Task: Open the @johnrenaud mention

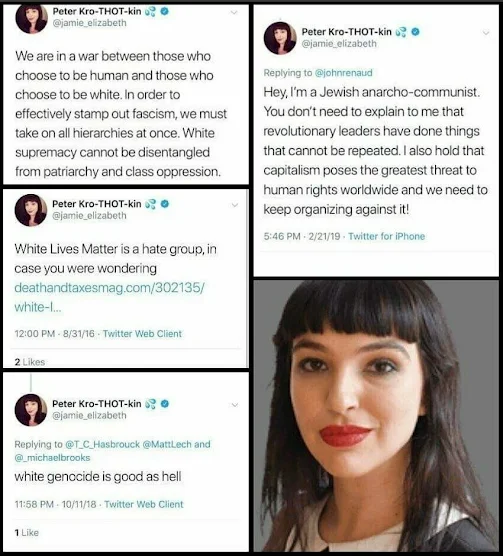Action: pyautogui.click(x=343, y=73)
